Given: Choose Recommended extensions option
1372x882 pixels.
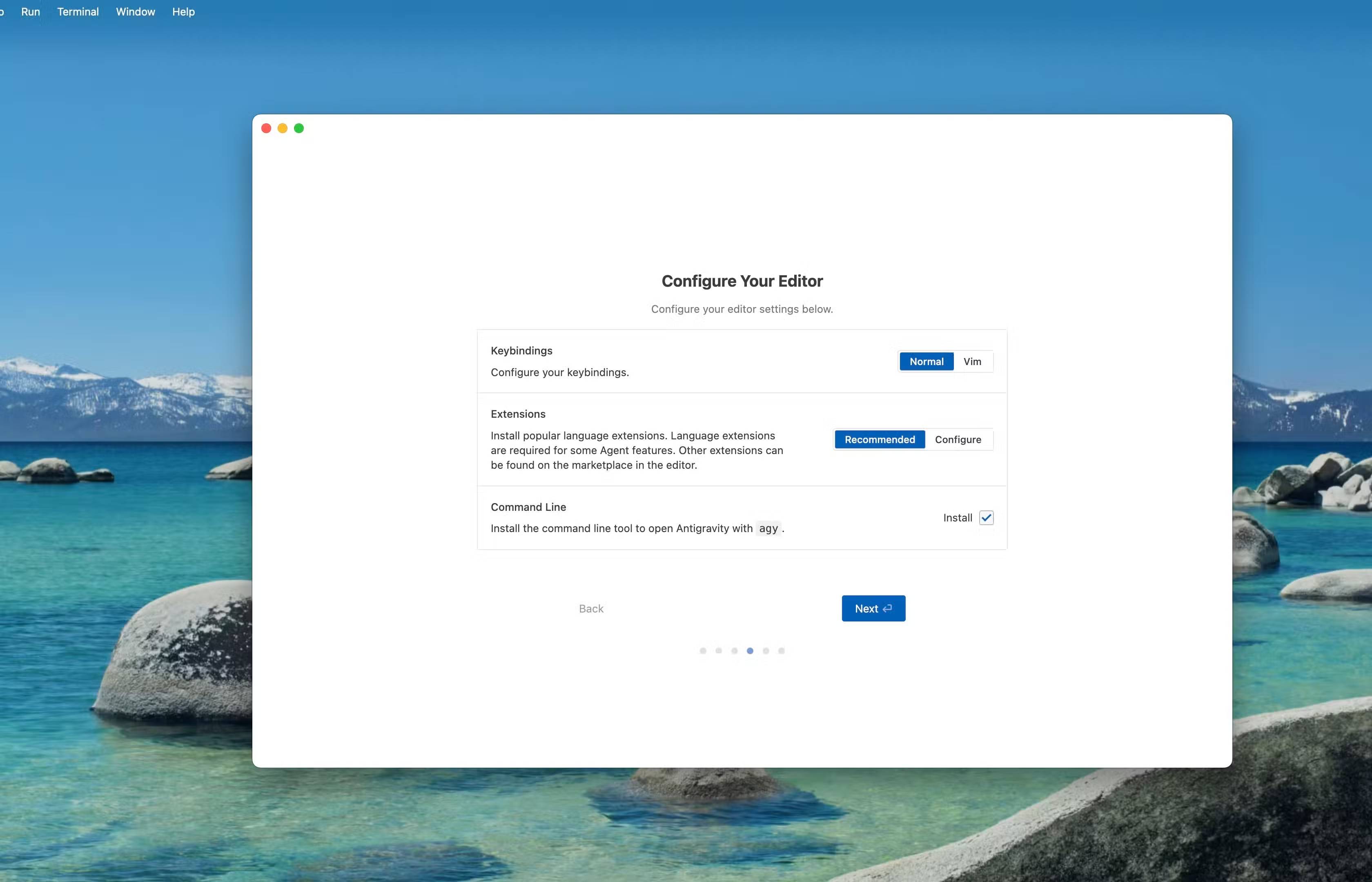Looking at the screenshot, I should coord(879,439).
